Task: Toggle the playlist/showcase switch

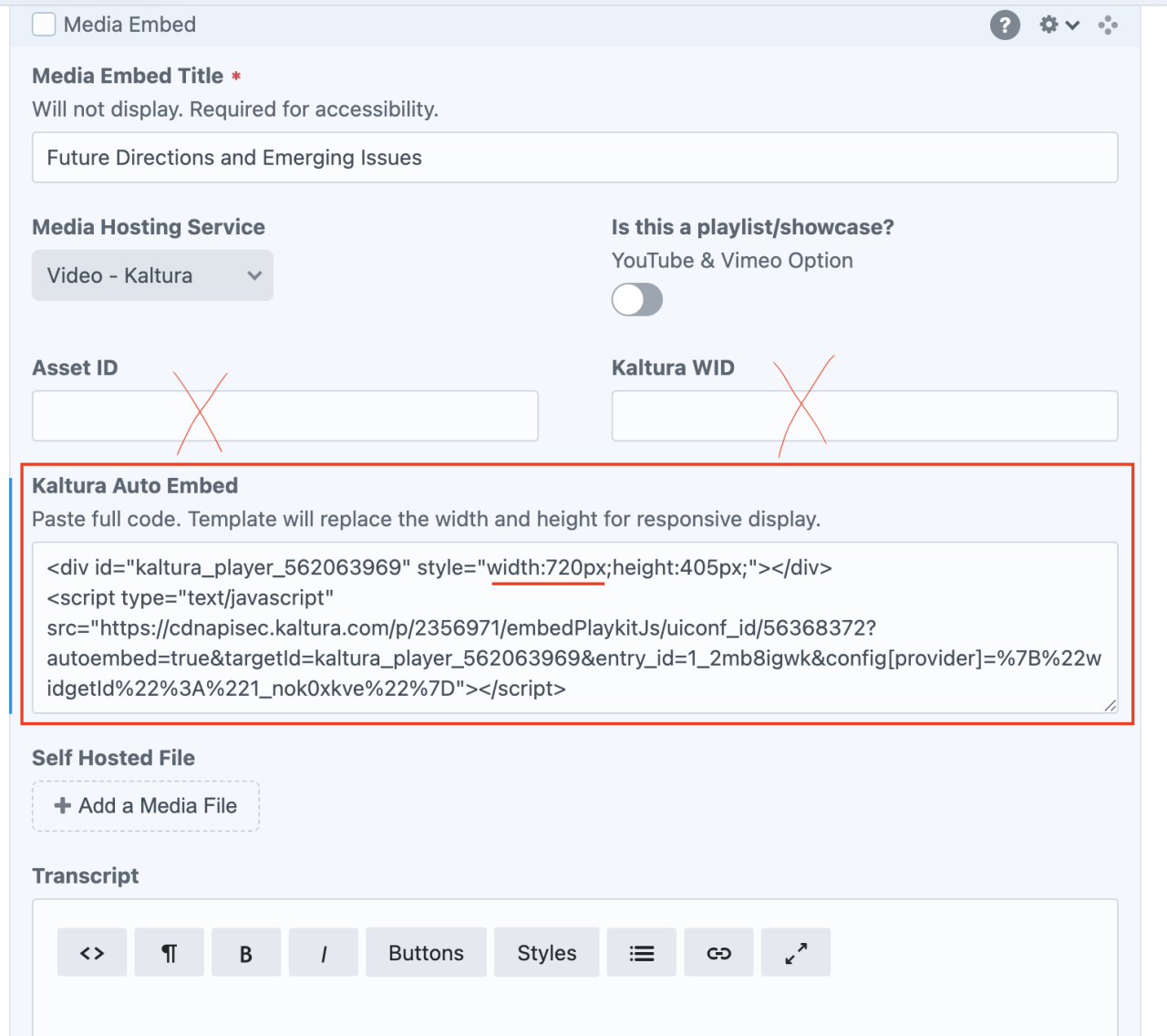Action: coord(636,299)
